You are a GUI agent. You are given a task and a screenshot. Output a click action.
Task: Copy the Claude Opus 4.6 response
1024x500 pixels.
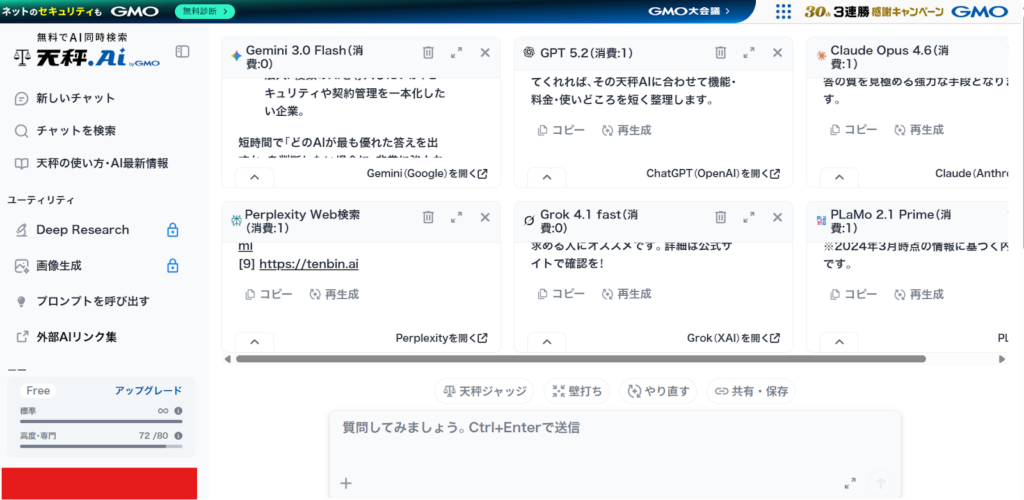(854, 129)
